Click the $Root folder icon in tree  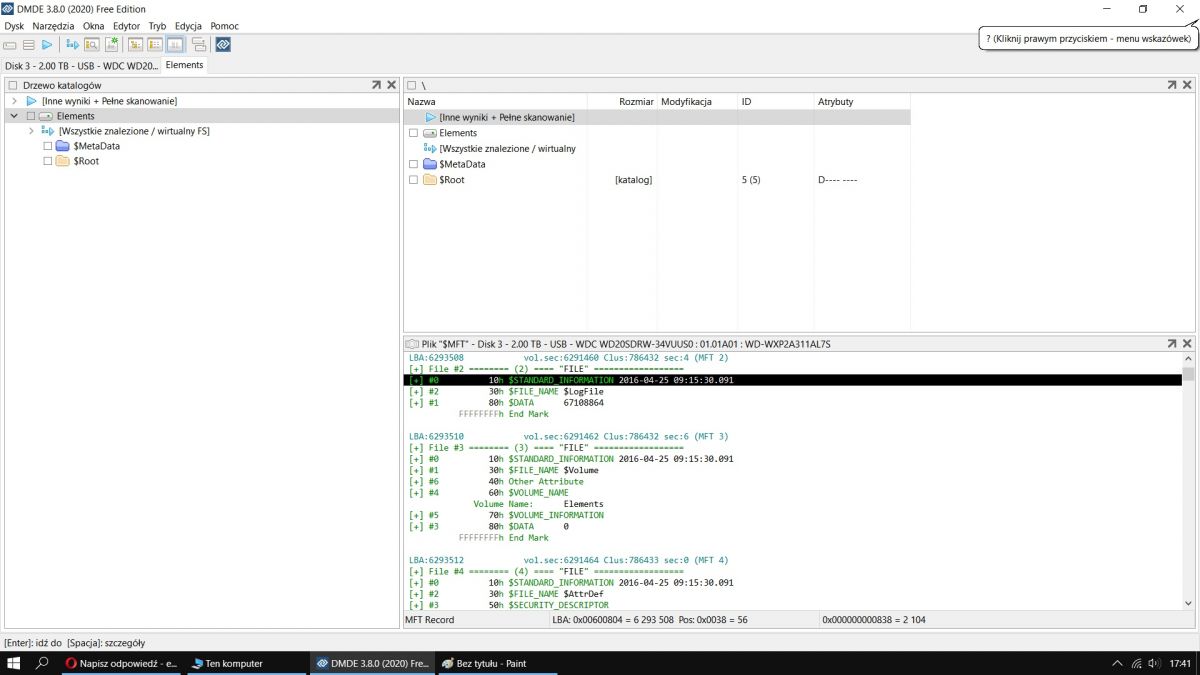62,161
